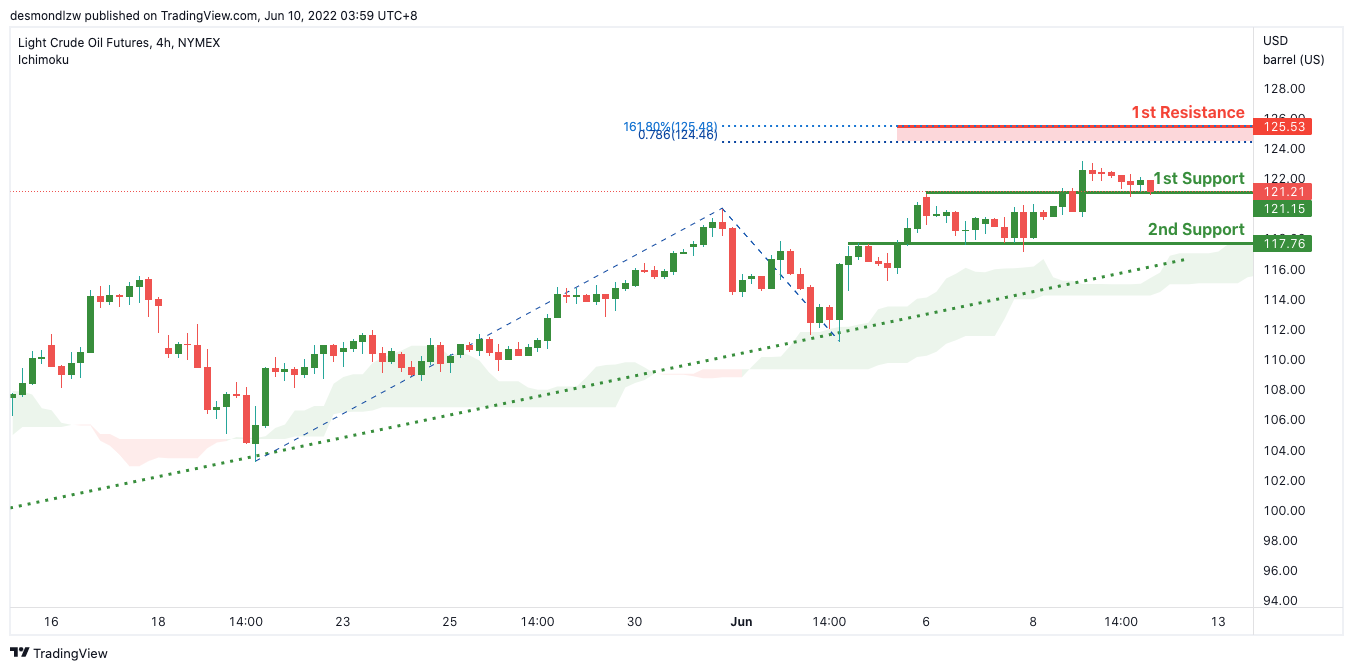Screen dimensions: 1353x670
Task: Click the 0.786 Fibonacci retracement label
Action: click(677, 135)
